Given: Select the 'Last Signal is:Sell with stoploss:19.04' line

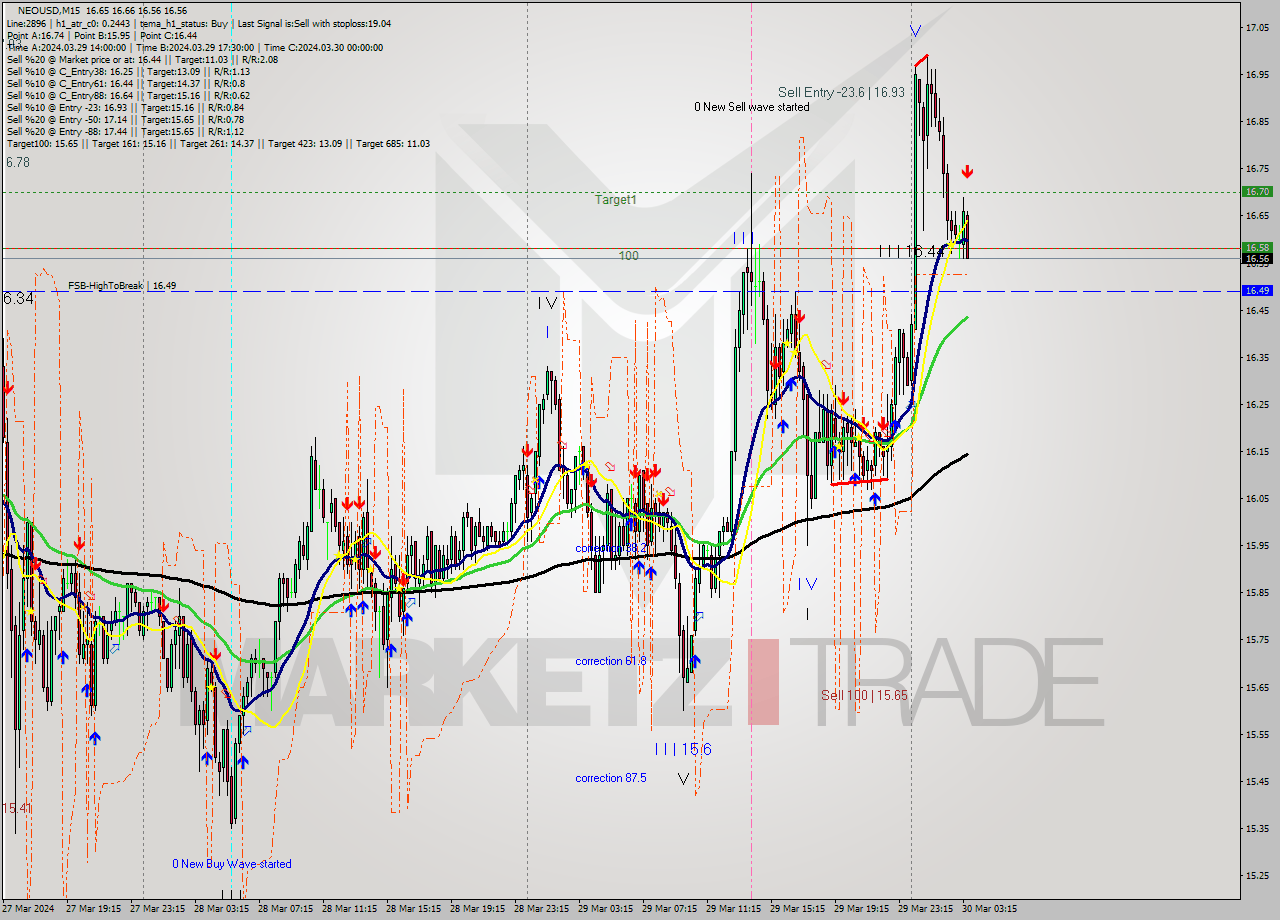Looking at the screenshot, I should (315, 23).
